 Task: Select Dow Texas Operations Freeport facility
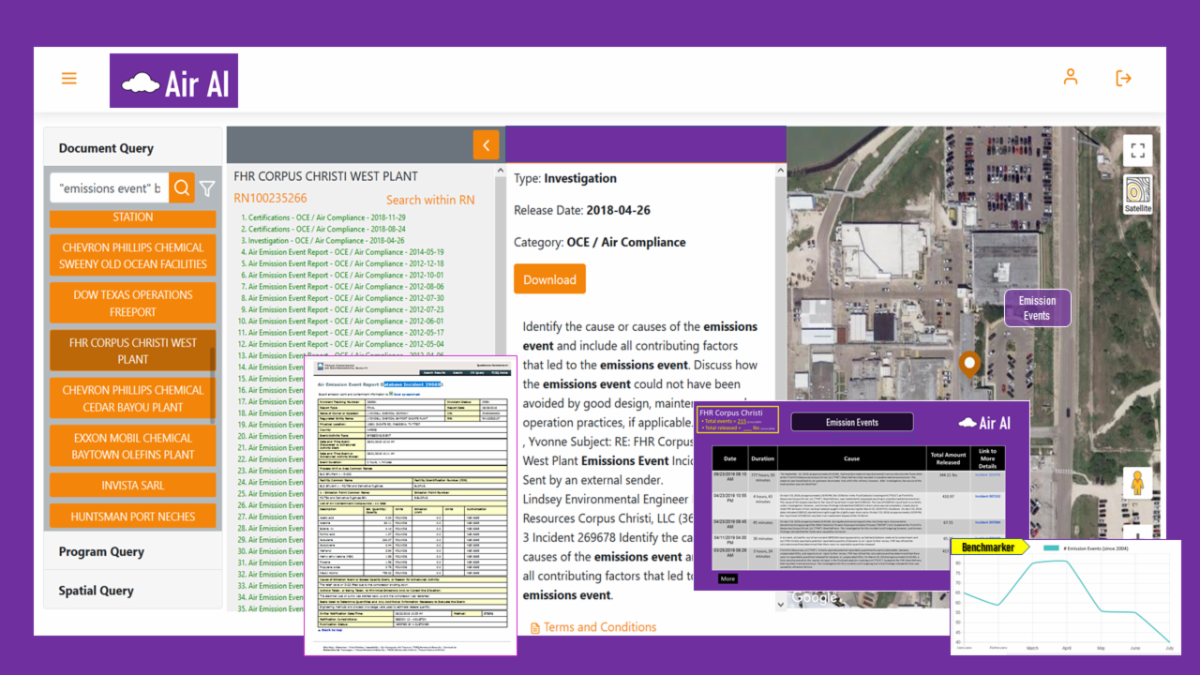[x=133, y=303]
